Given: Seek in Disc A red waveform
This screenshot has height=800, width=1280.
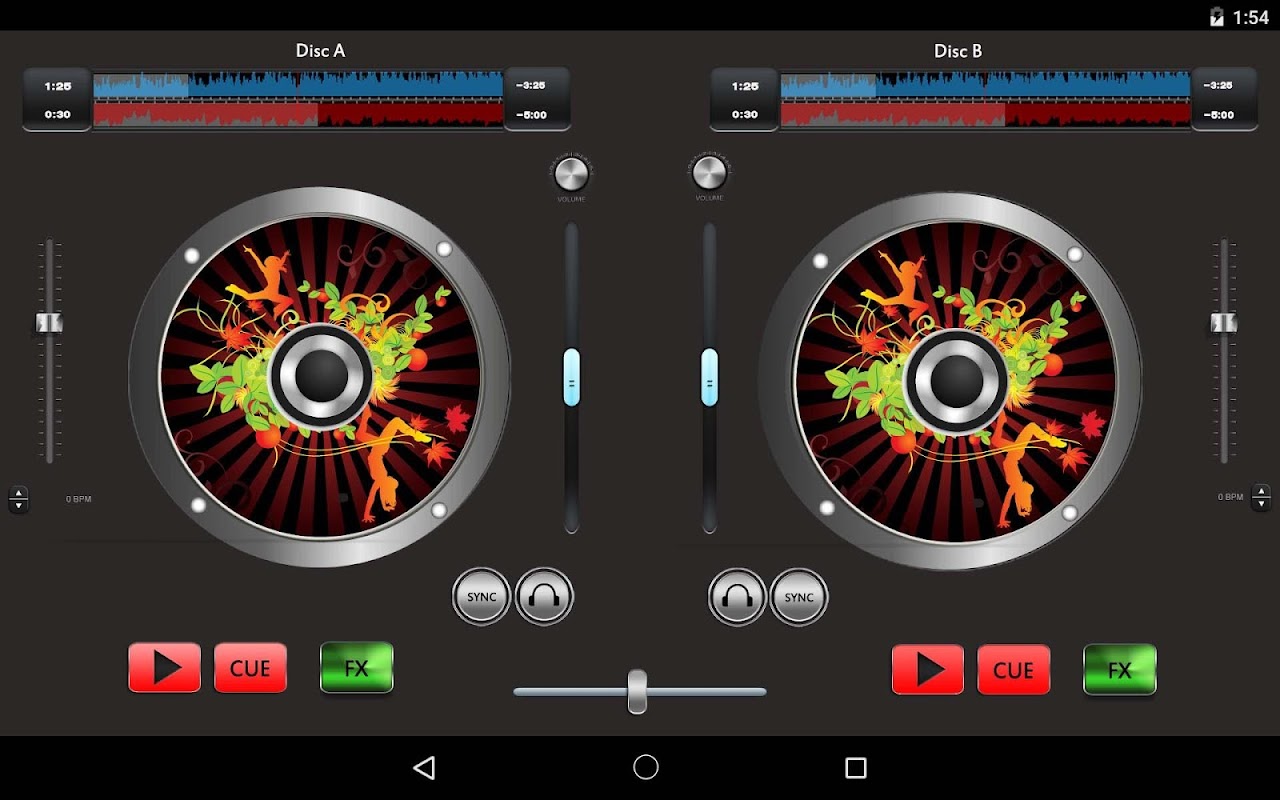Looking at the screenshot, I should tap(298, 113).
